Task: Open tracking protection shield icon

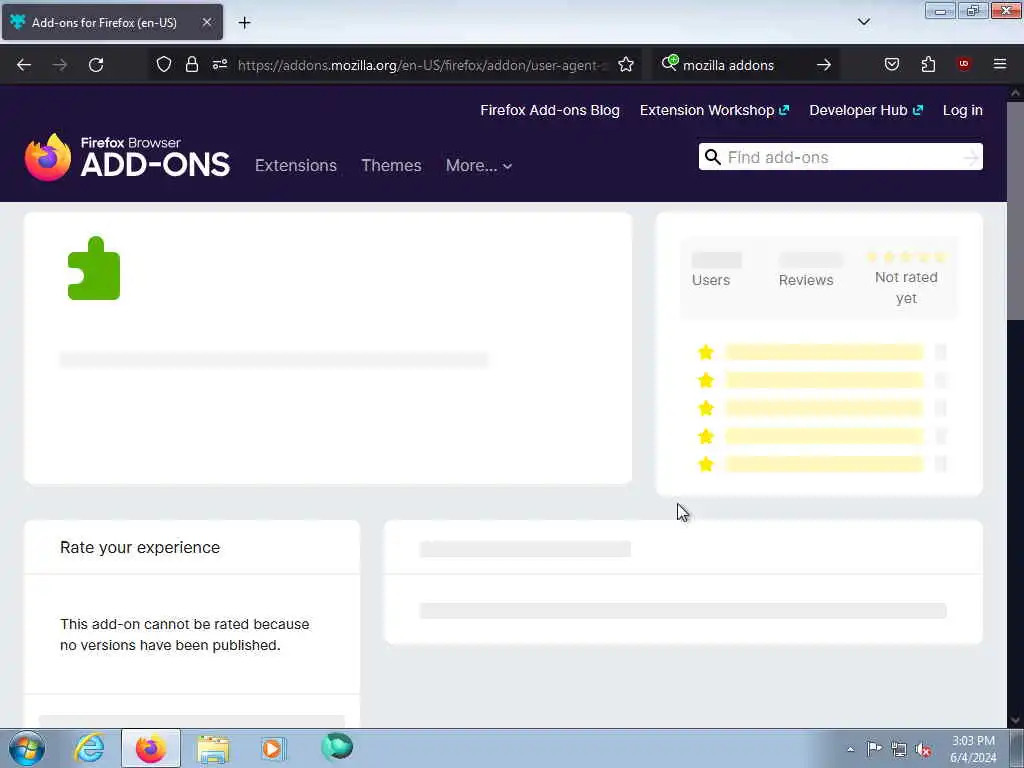Action: (164, 64)
